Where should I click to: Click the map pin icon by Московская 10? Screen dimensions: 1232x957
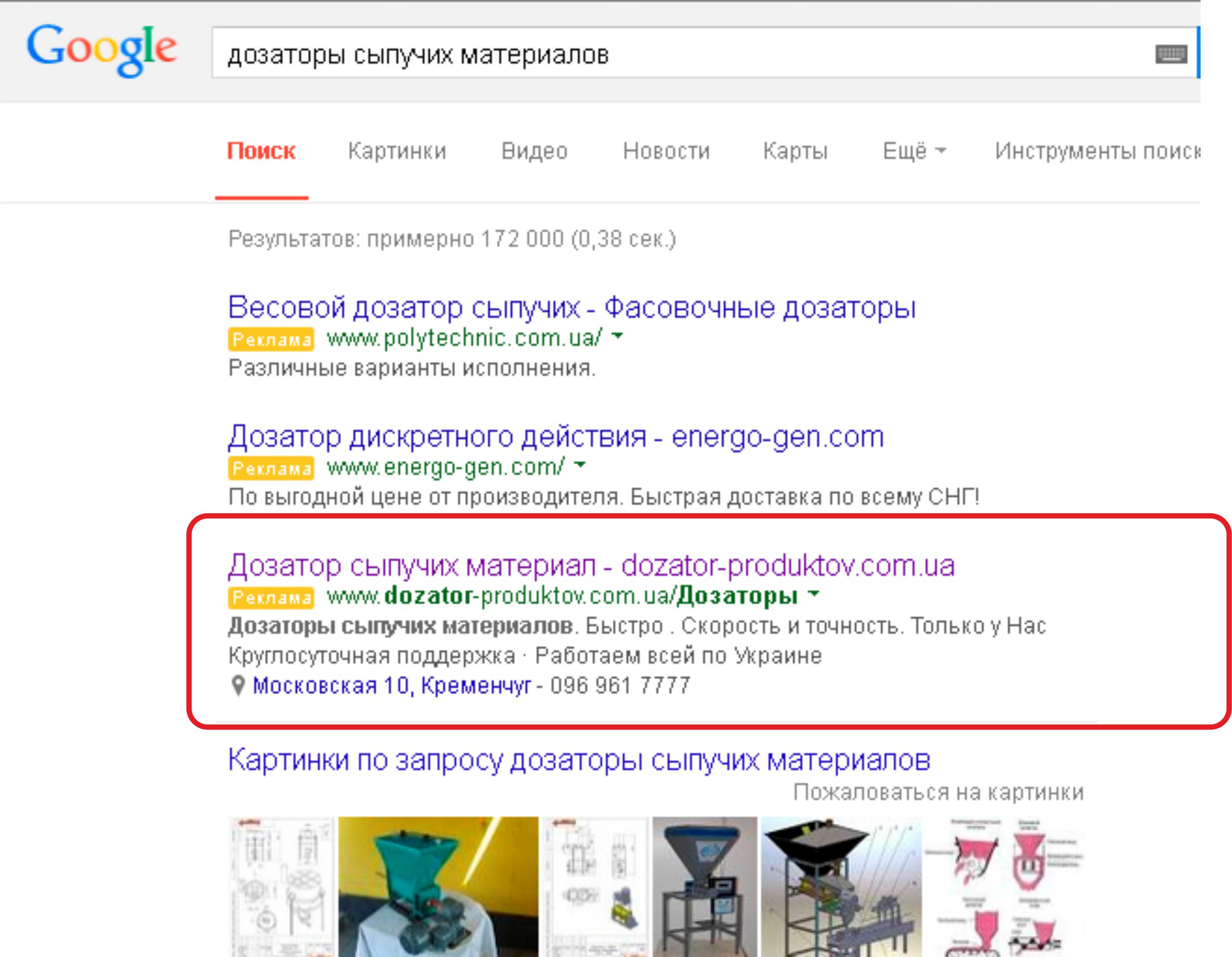pyautogui.click(x=238, y=686)
